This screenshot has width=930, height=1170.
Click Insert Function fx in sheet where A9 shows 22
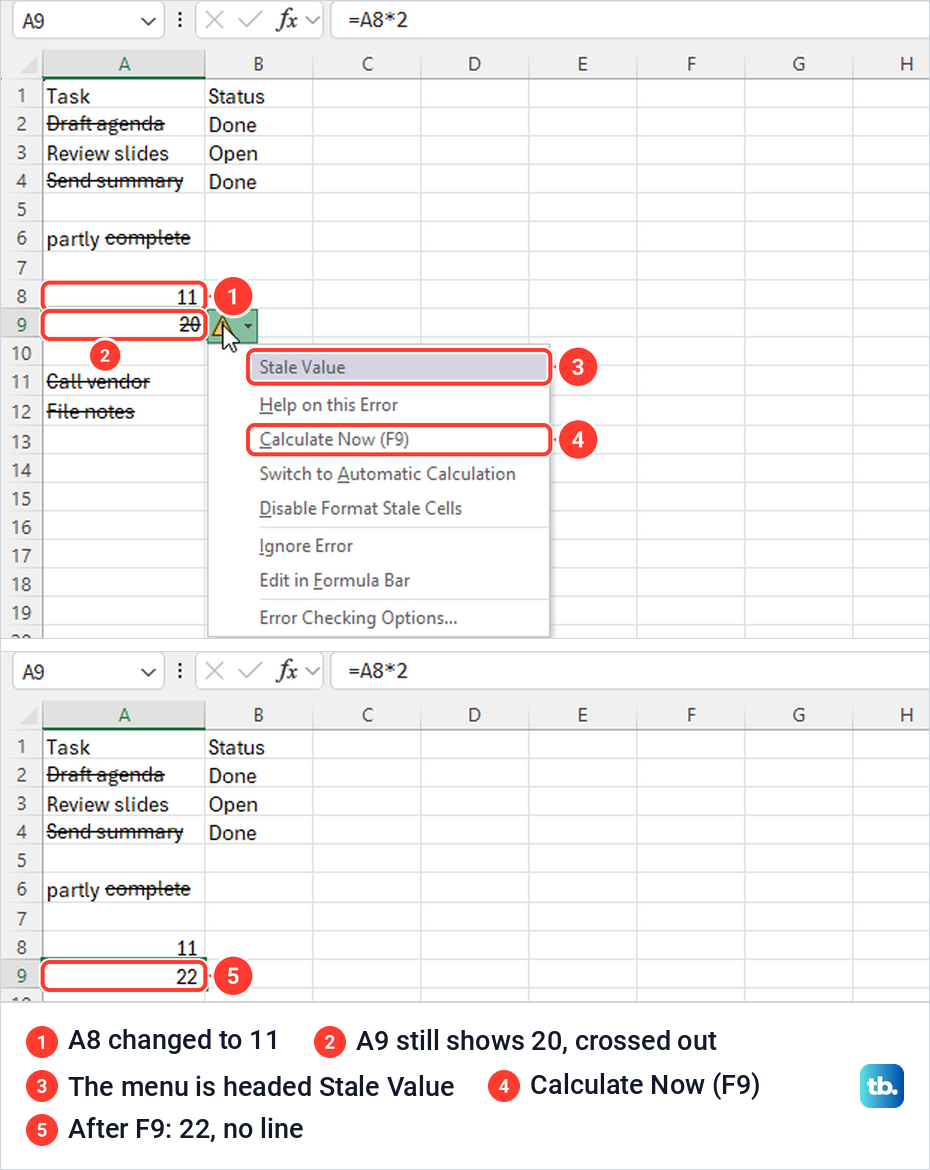(x=287, y=672)
